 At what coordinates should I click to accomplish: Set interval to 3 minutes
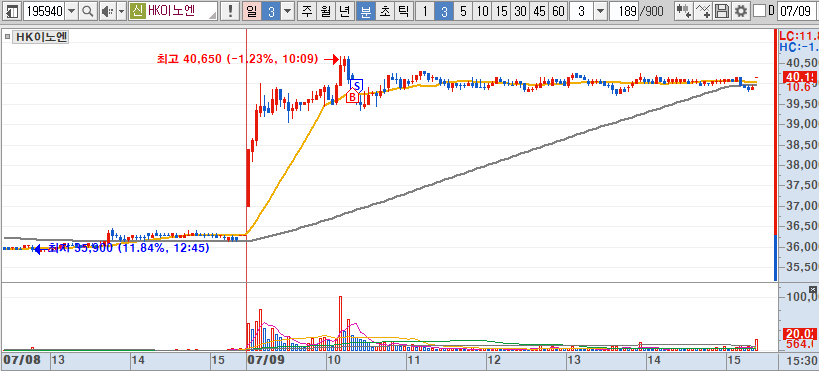pos(443,11)
